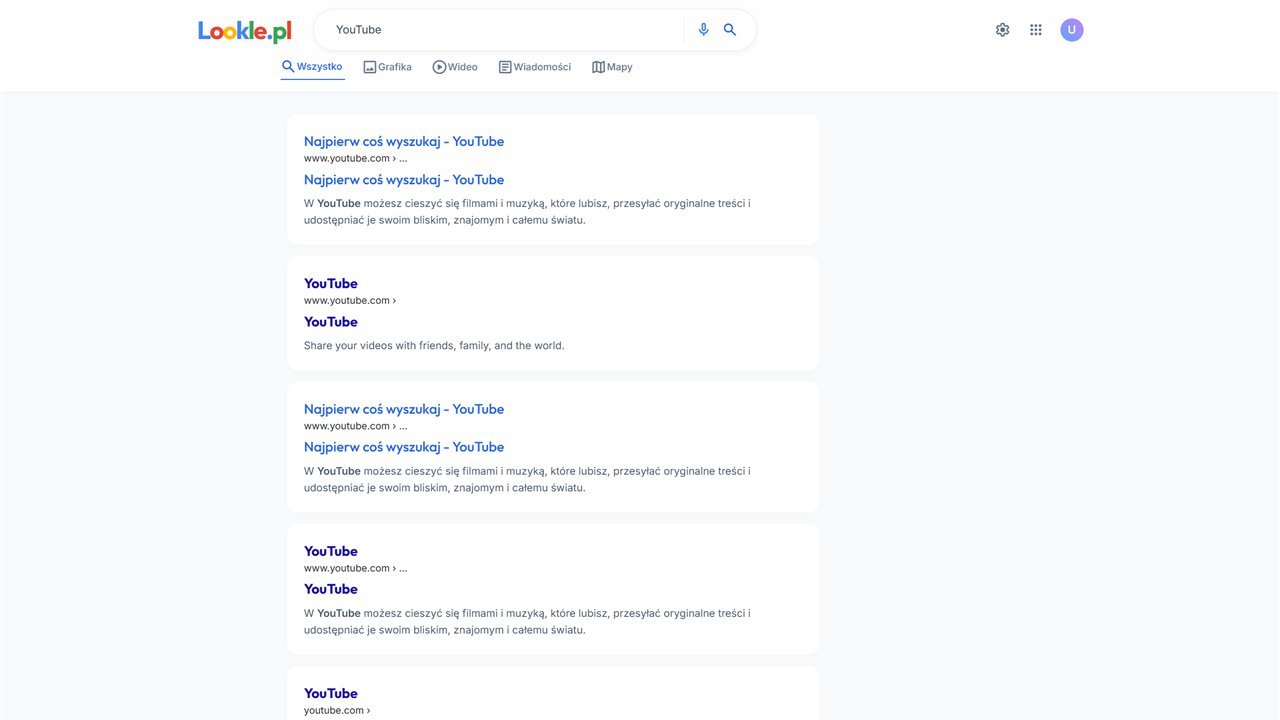1280x720 pixels.
Task: Open the apps grid menu
Action: click(x=1036, y=30)
